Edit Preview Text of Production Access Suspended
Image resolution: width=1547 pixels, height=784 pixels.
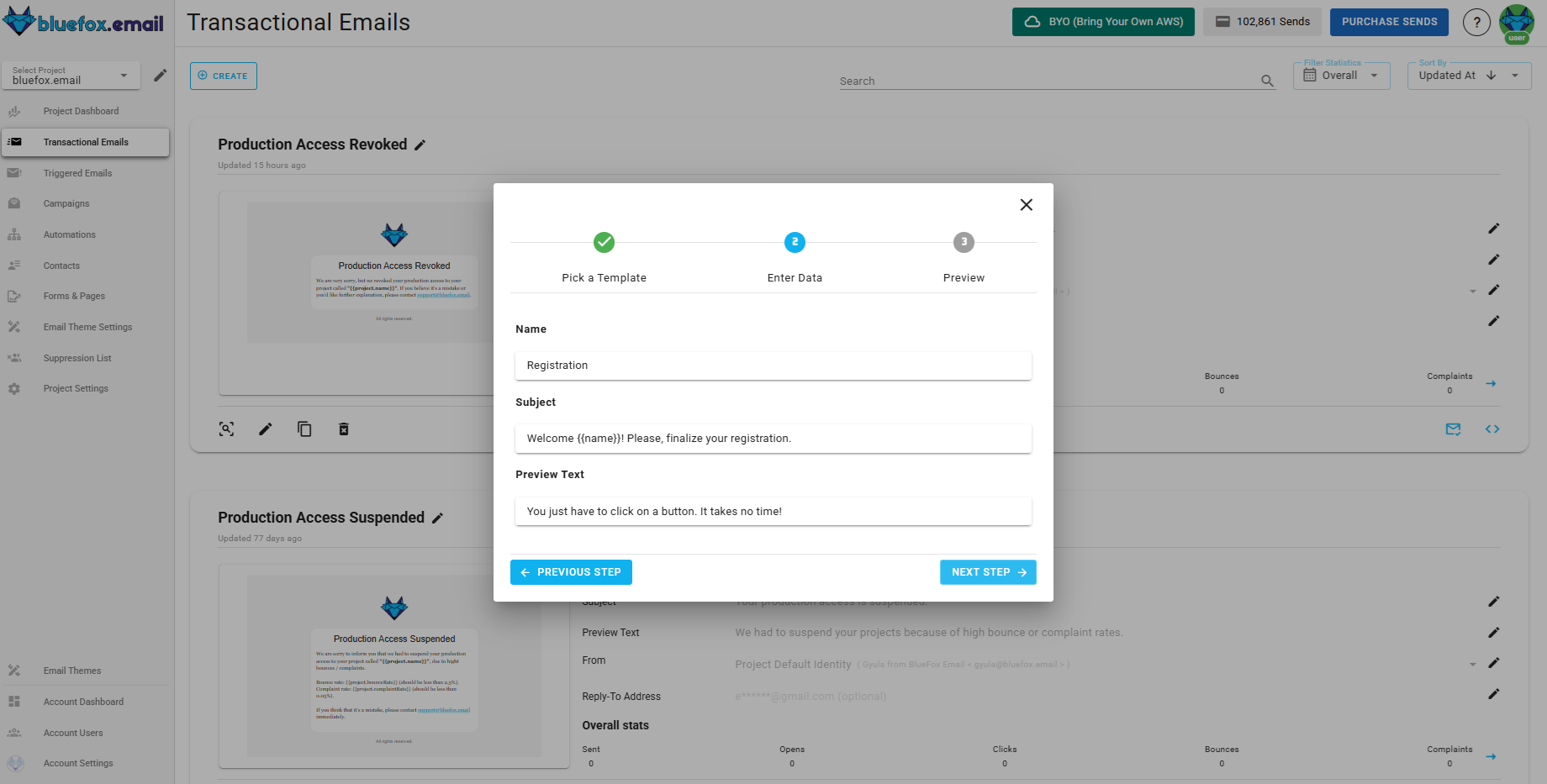tap(1494, 632)
